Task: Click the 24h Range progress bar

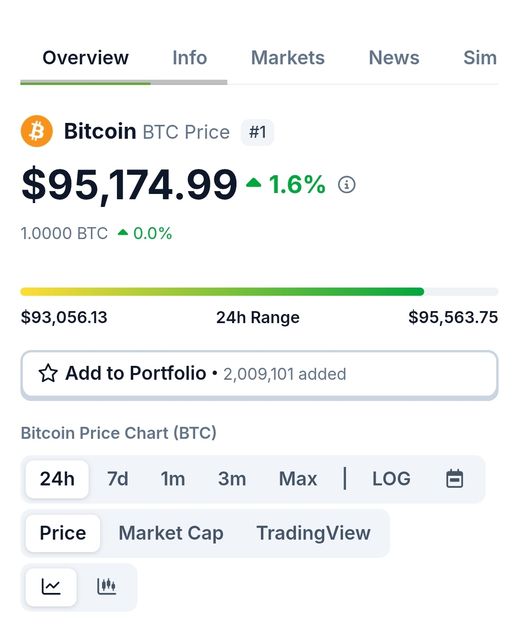Action: pos(260,291)
